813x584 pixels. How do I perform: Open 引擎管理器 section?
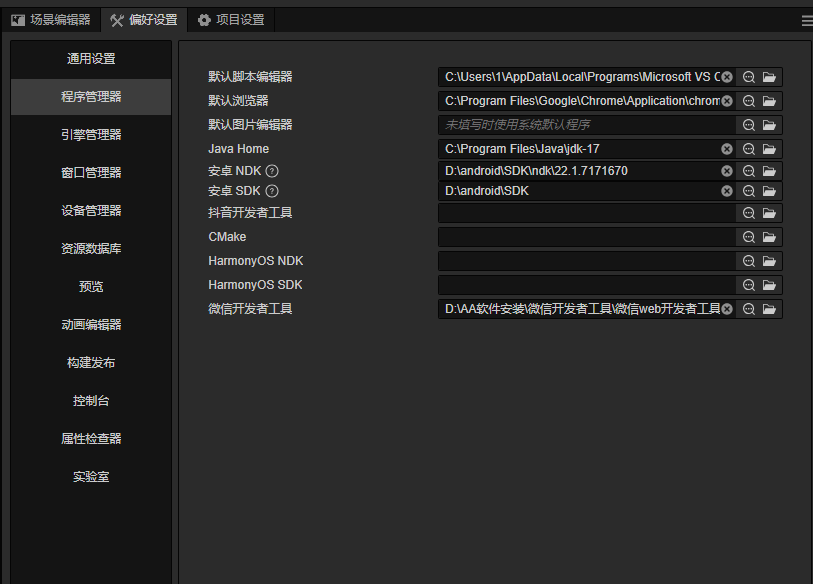click(x=91, y=135)
